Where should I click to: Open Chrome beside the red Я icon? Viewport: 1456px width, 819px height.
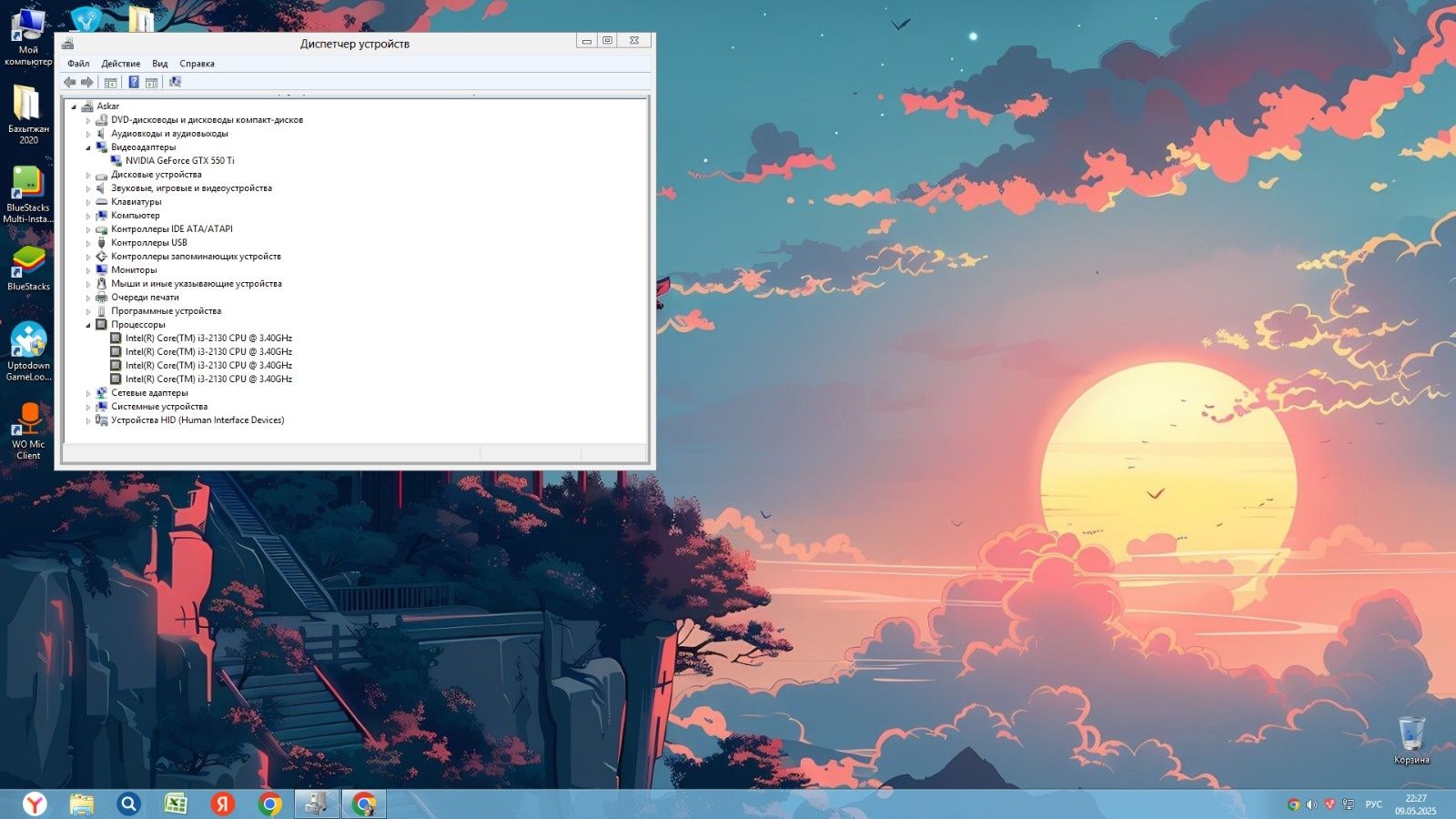click(269, 804)
